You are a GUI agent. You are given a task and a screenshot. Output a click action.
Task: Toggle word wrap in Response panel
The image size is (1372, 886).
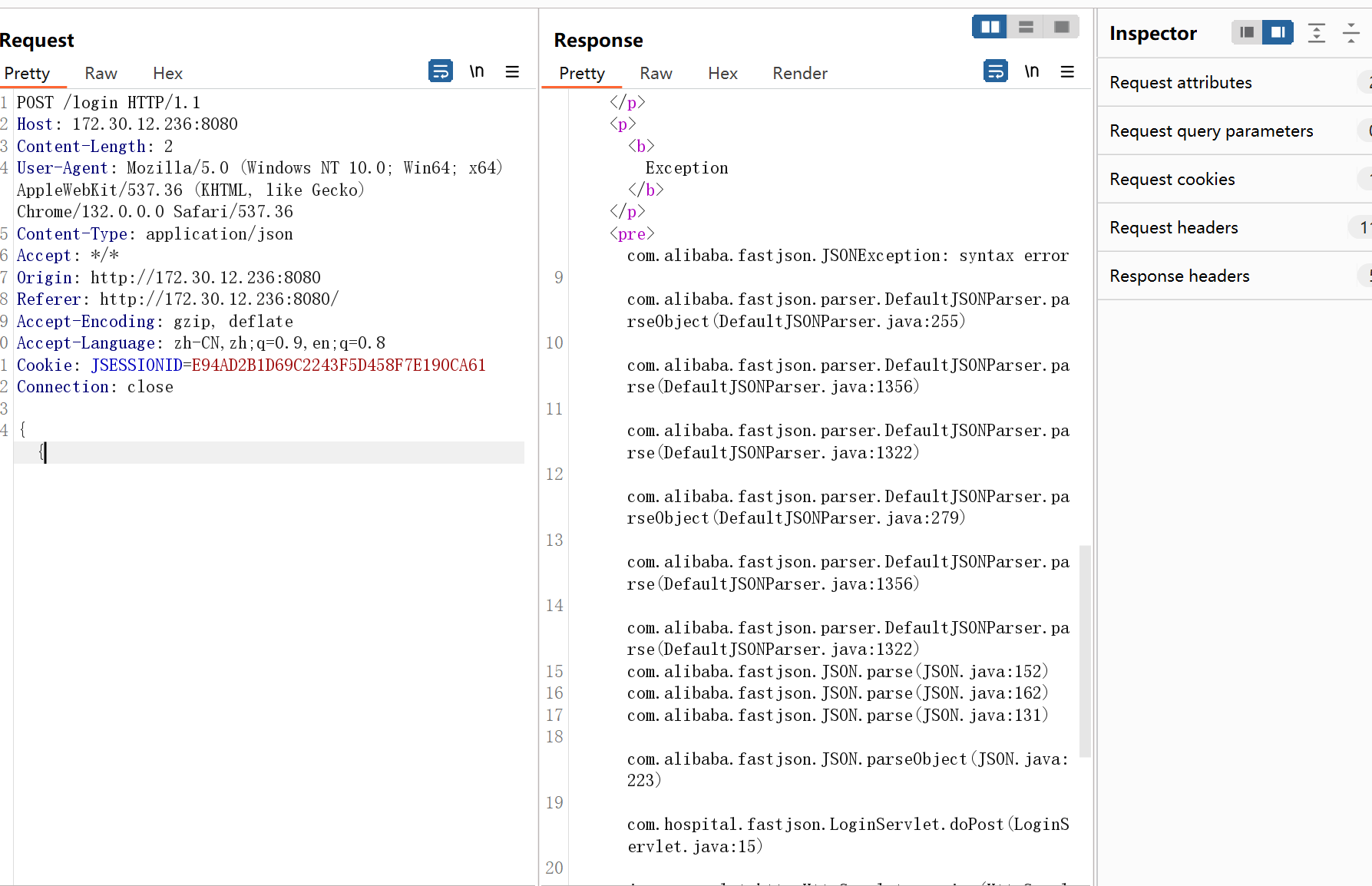[x=996, y=71]
